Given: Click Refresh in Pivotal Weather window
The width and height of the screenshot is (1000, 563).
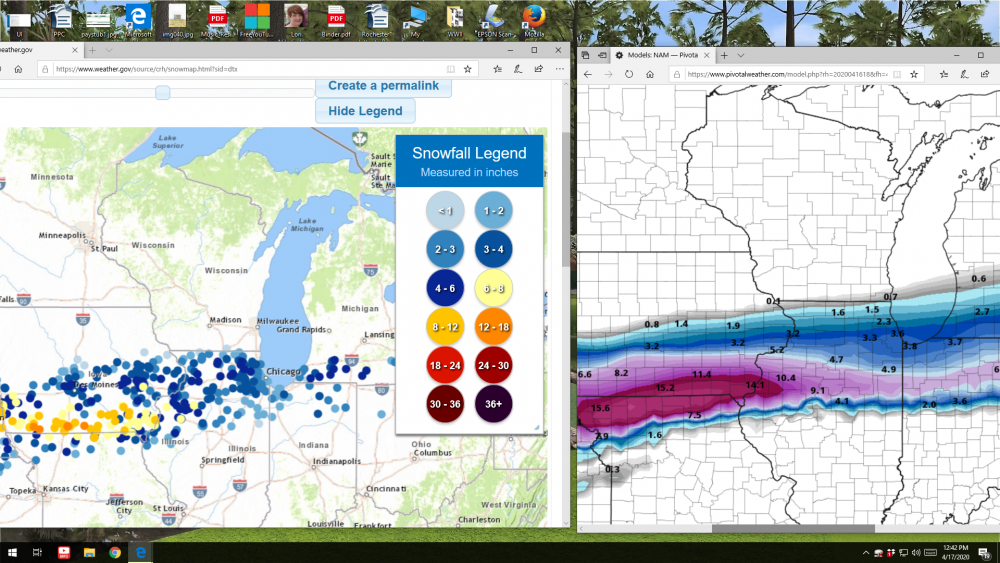Looking at the screenshot, I should click(629, 74).
